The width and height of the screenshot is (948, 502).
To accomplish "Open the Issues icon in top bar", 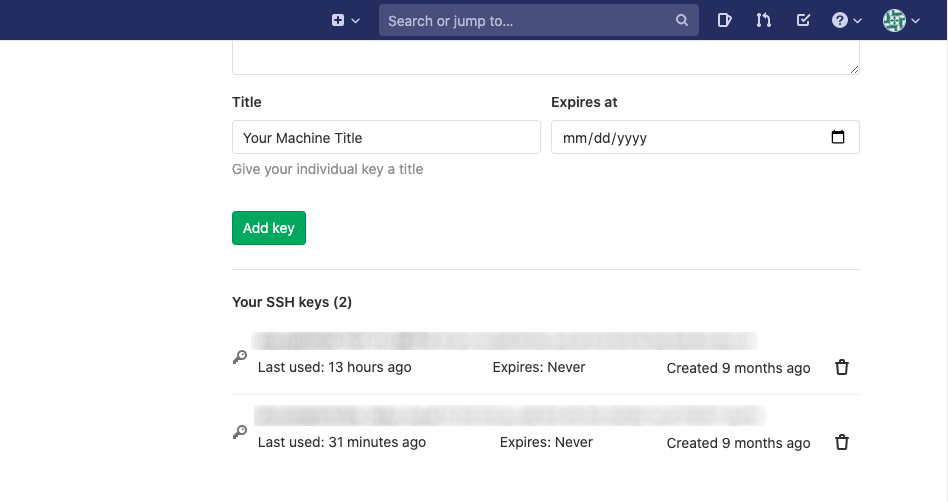I will tap(725, 20).
